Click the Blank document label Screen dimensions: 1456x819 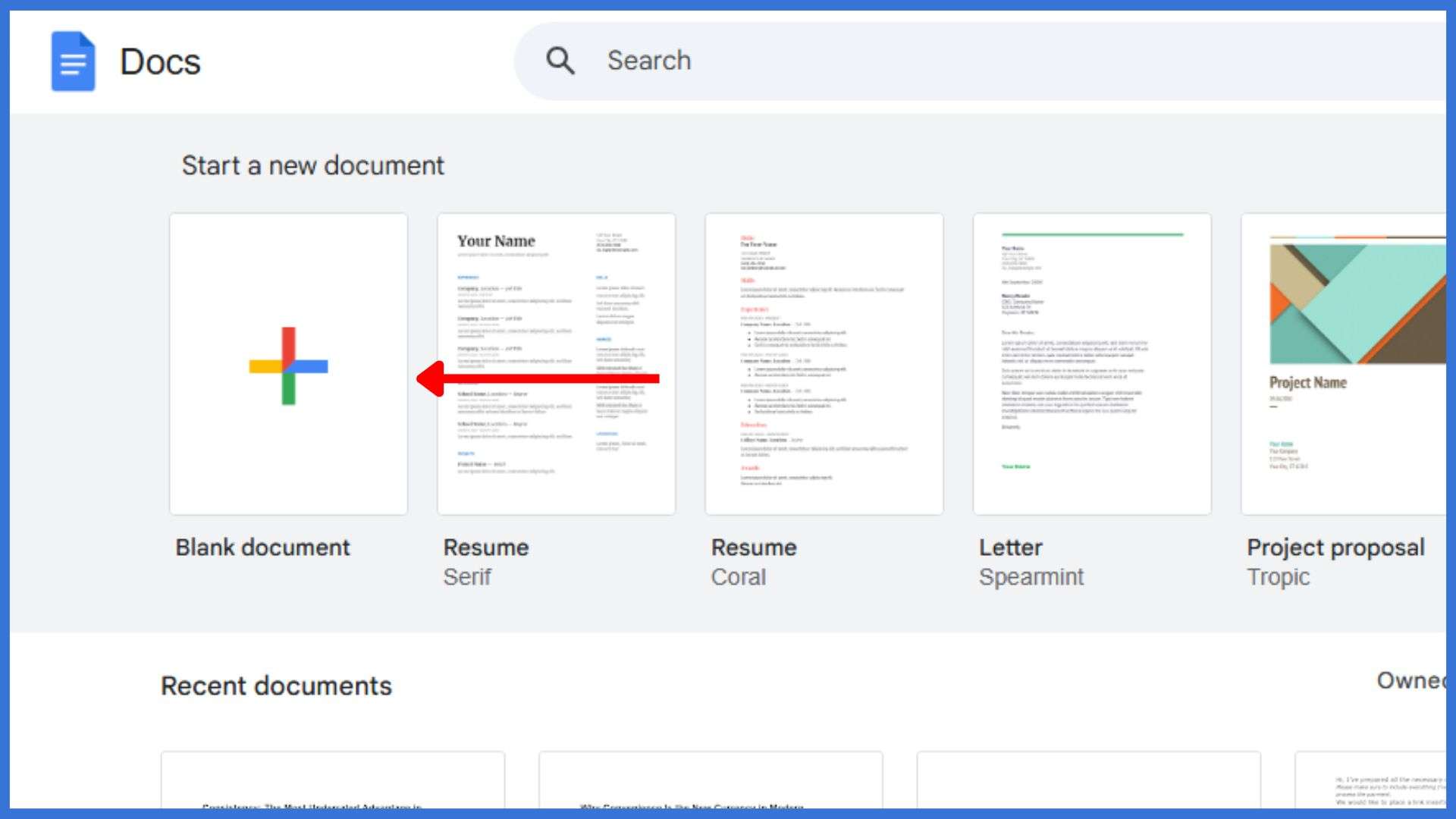[x=262, y=547]
